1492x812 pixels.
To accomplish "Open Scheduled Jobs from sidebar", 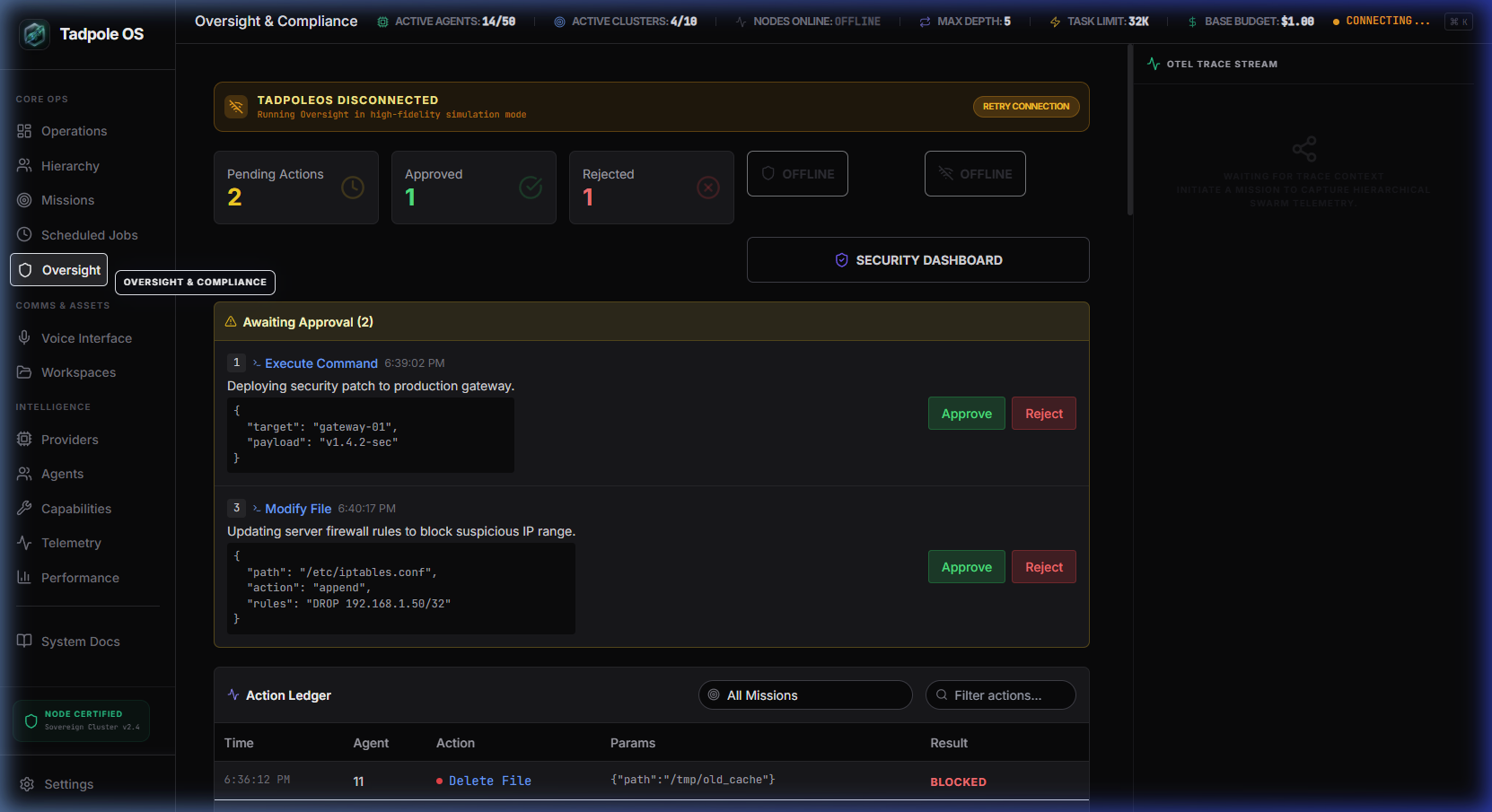I will click(89, 235).
